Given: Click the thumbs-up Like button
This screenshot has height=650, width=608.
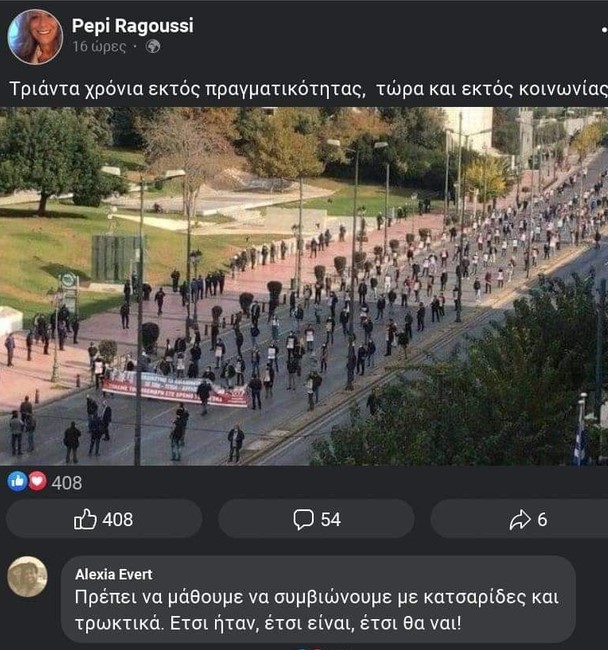Looking at the screenshot, I should click(85, 519).
